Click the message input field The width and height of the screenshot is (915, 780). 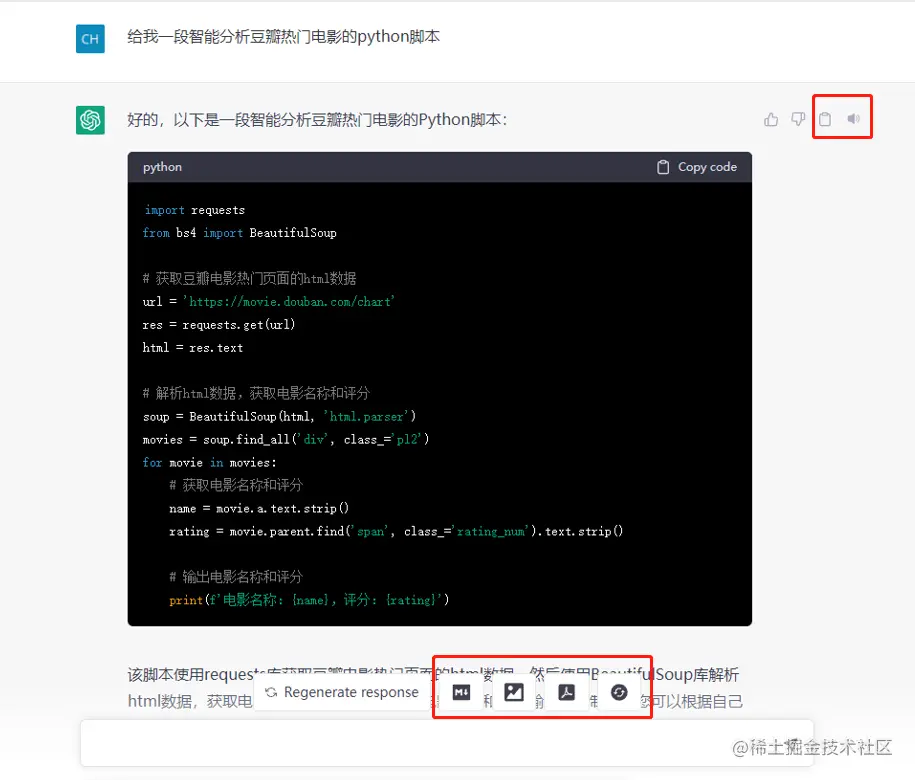click(x=446, y=743)
